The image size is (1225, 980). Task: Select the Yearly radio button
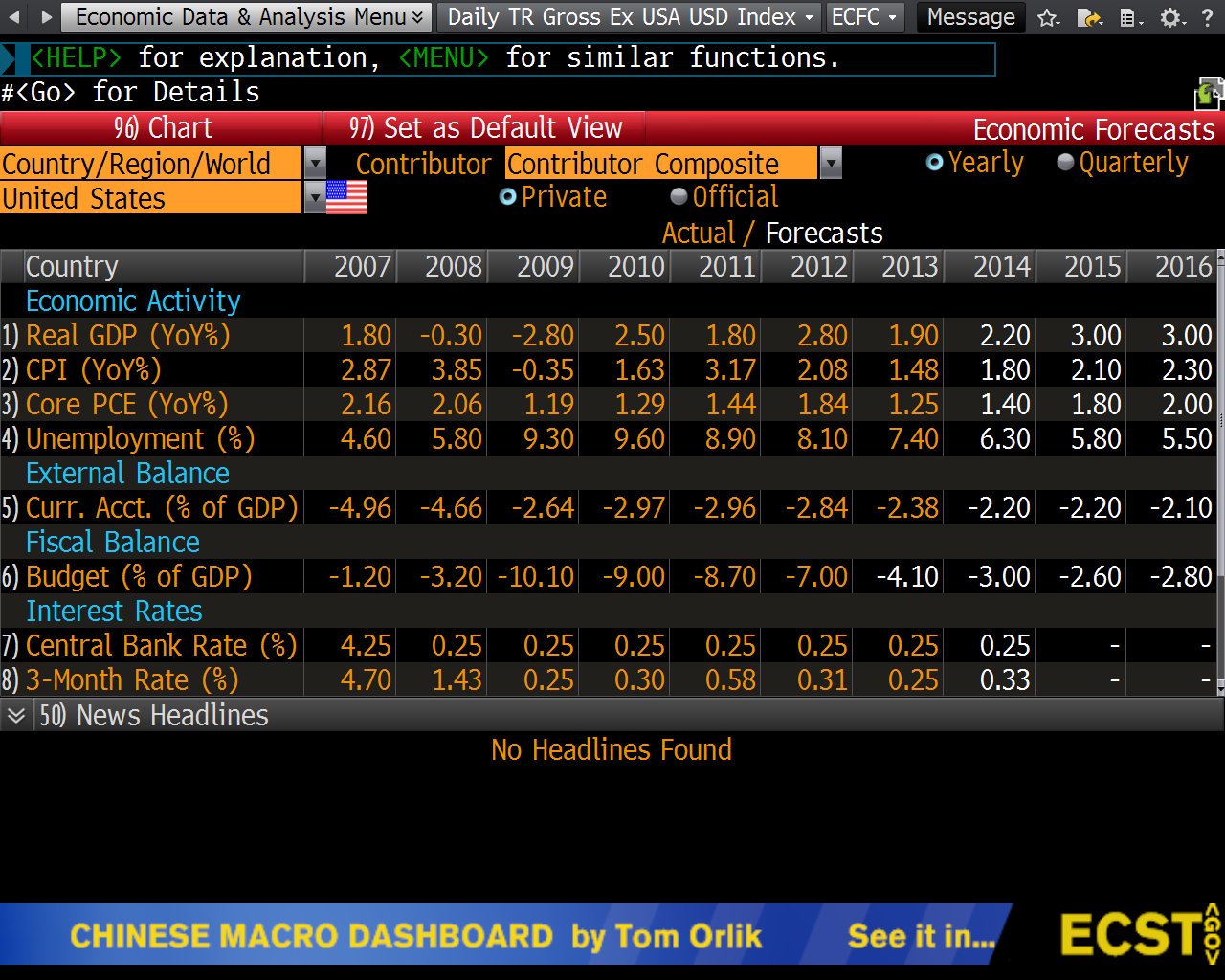(x=935, y=163)
